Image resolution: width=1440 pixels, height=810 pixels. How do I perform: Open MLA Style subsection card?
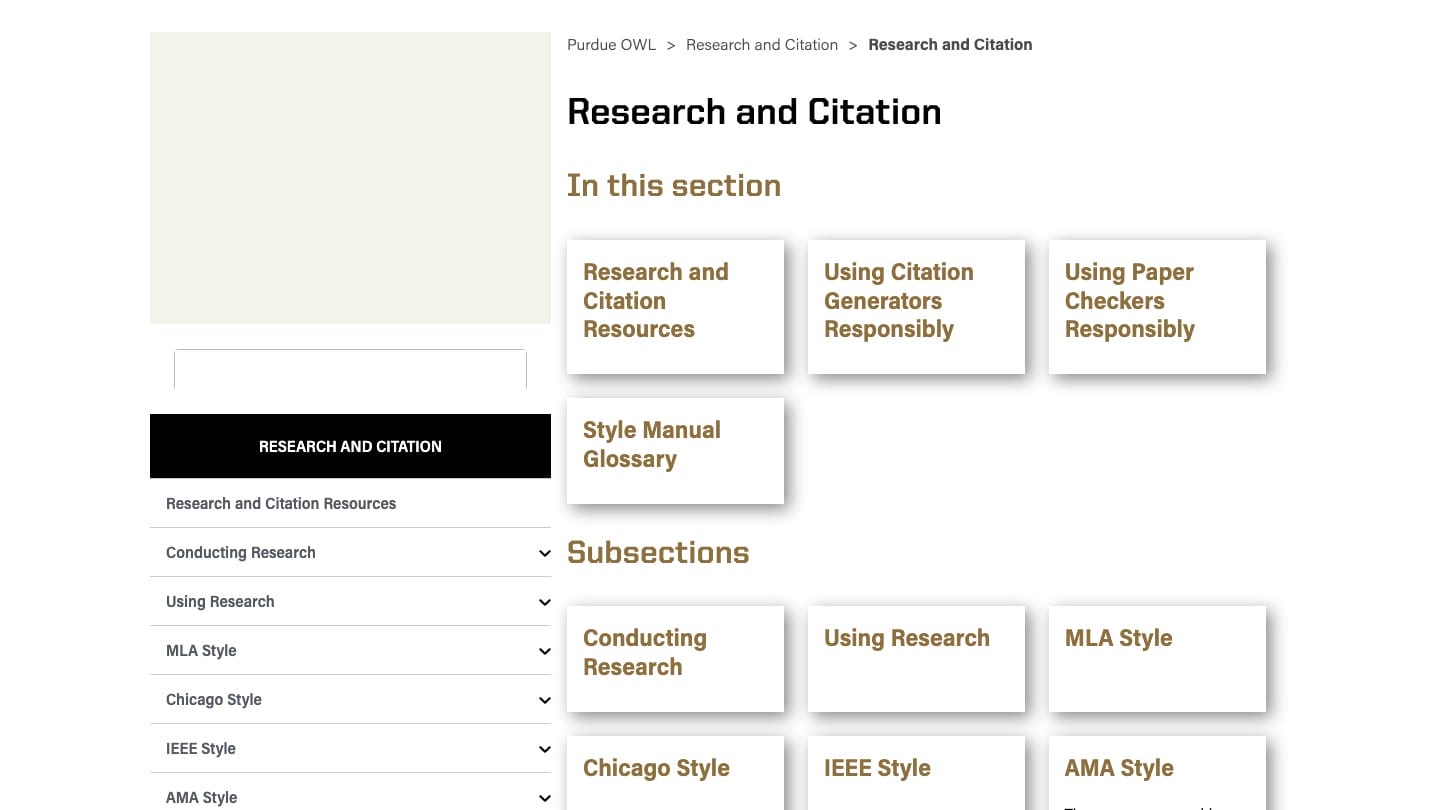point(1157,659)
